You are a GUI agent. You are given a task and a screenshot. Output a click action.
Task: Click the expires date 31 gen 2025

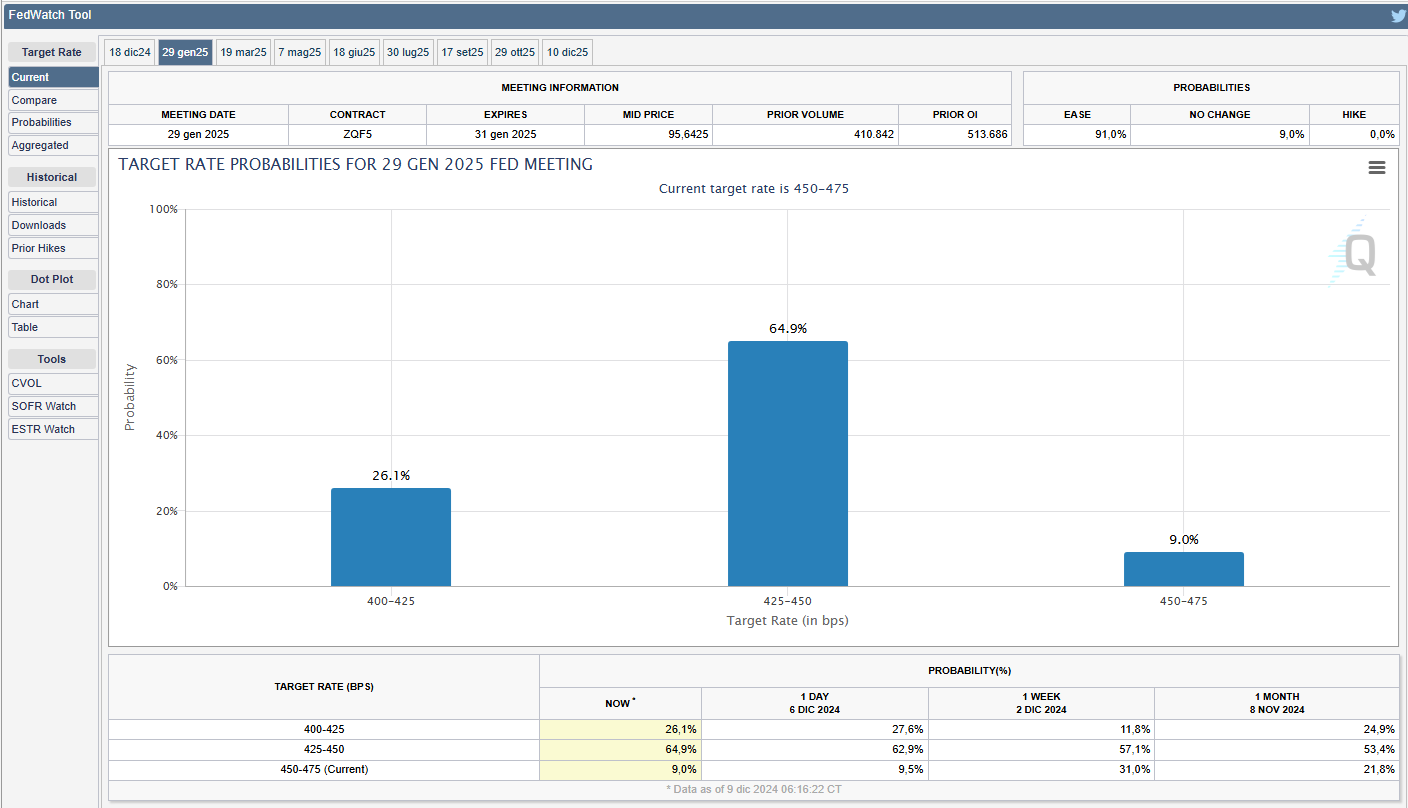[x=505, y=134]
